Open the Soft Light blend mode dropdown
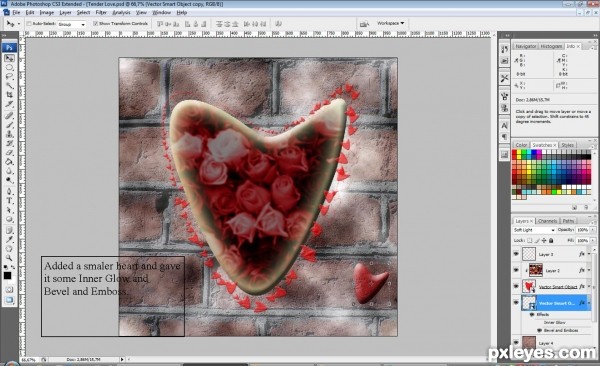The width and height of the screenshot is (600, 366). coord(534,230)
